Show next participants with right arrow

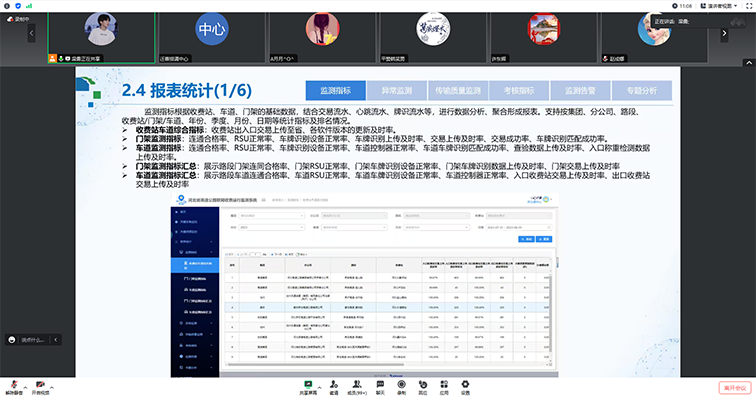pyautogui.click(x=724, y=33)
